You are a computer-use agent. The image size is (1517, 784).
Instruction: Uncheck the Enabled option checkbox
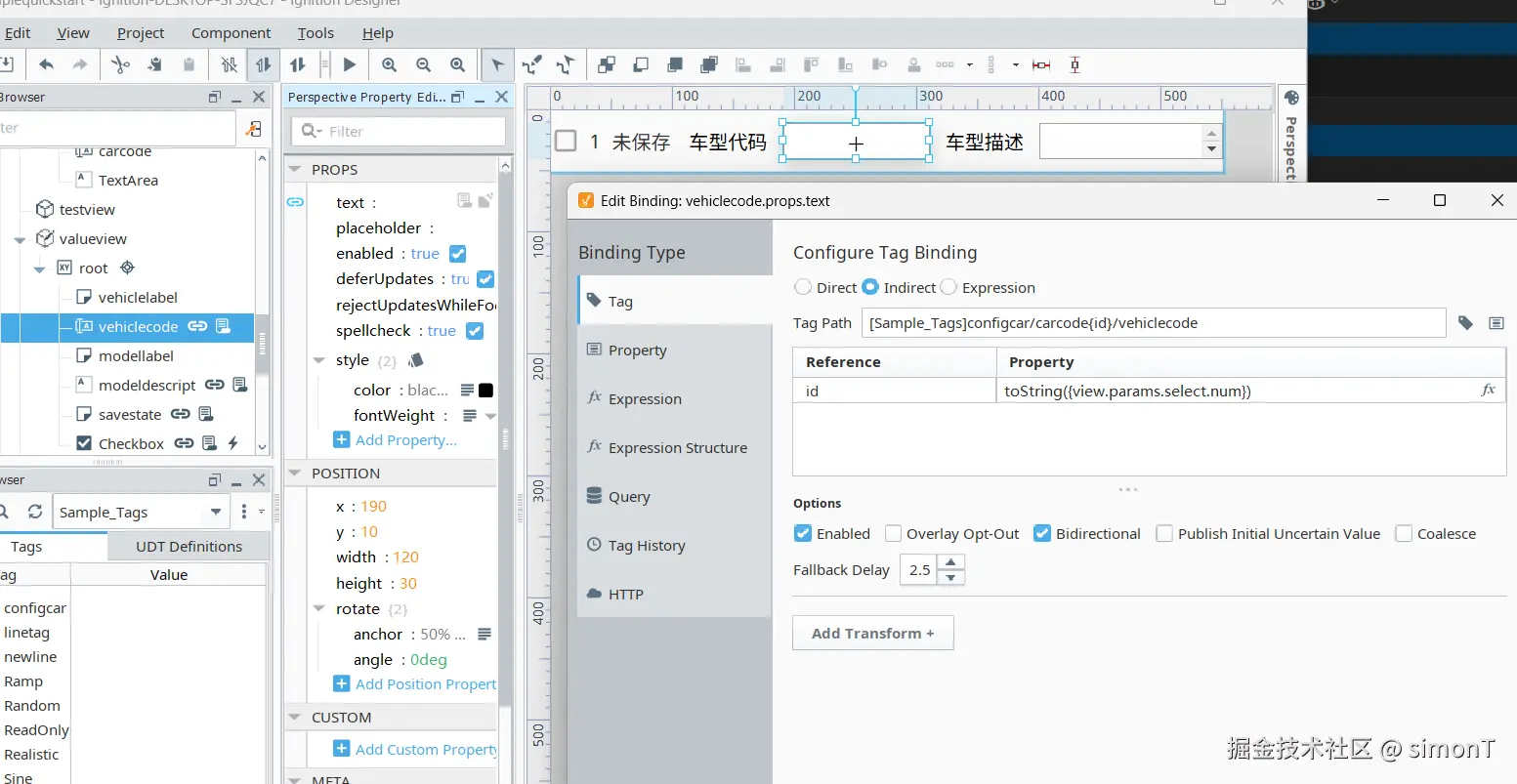coord(803,533)
